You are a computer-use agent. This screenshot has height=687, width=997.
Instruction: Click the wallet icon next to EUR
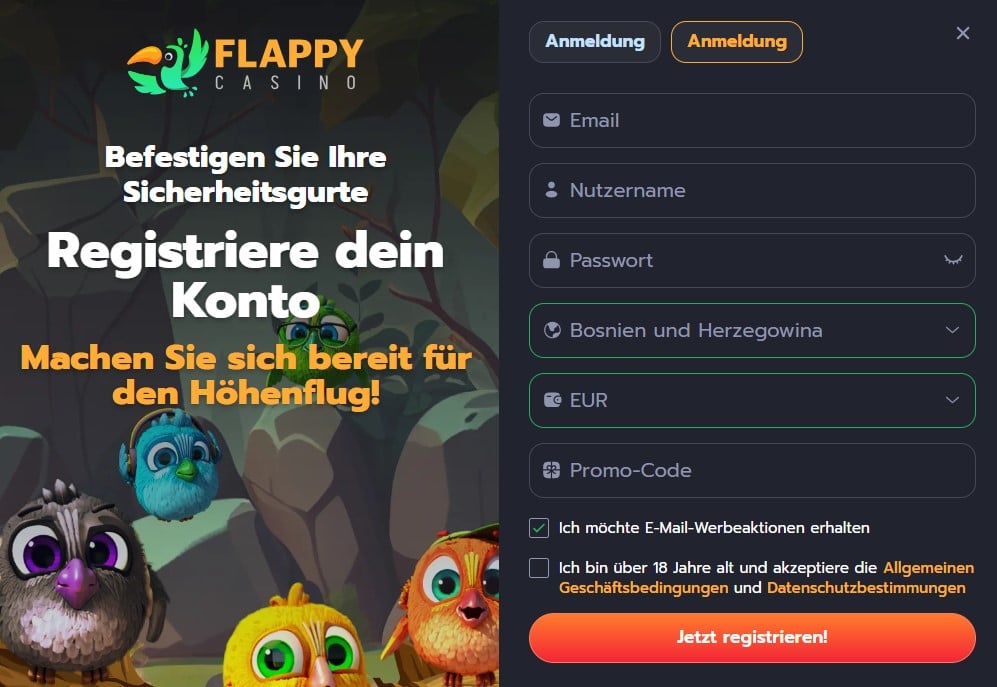(552, 400)
